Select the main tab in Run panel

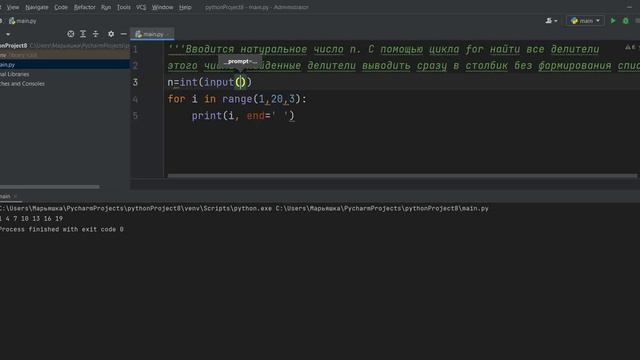(5, 196)
